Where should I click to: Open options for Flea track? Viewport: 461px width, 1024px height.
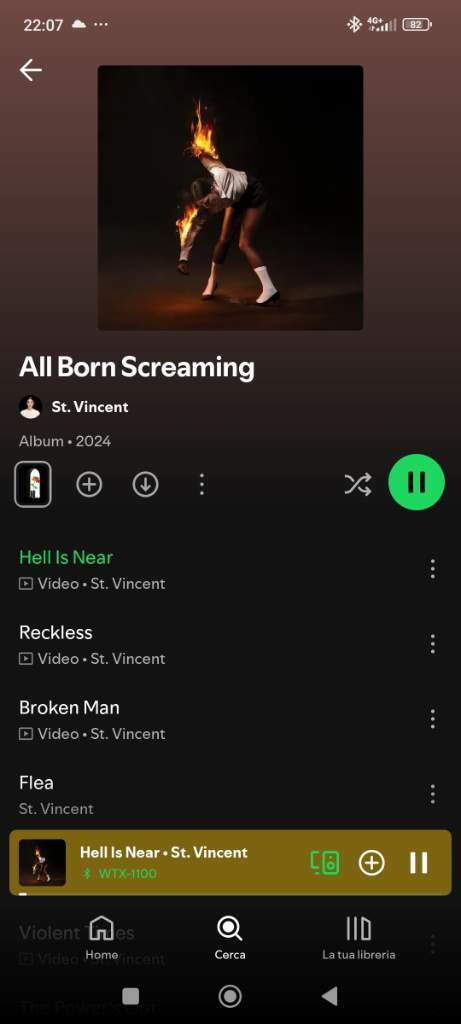point(432,794)
